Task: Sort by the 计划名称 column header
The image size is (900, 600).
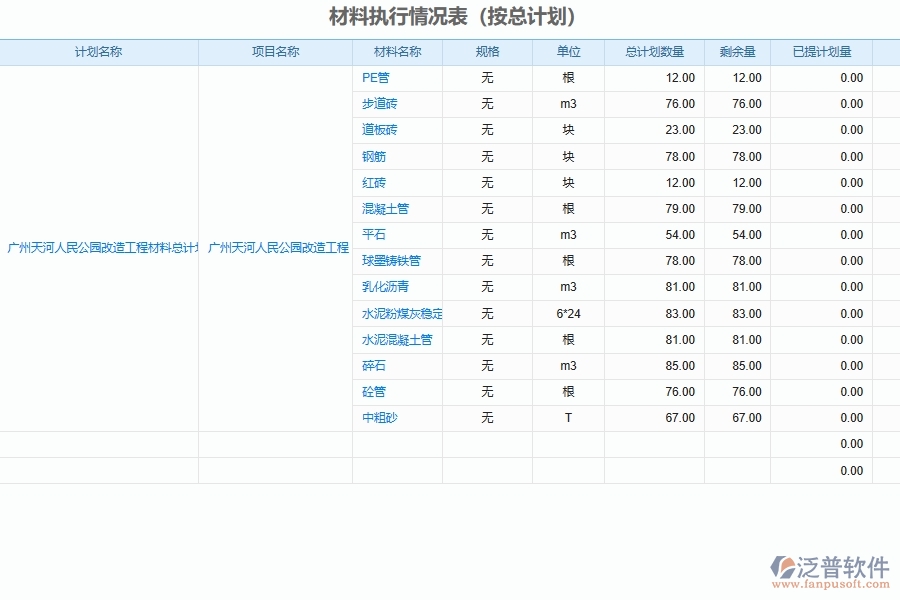Action: pyautogui.click(x=100, y=52)
